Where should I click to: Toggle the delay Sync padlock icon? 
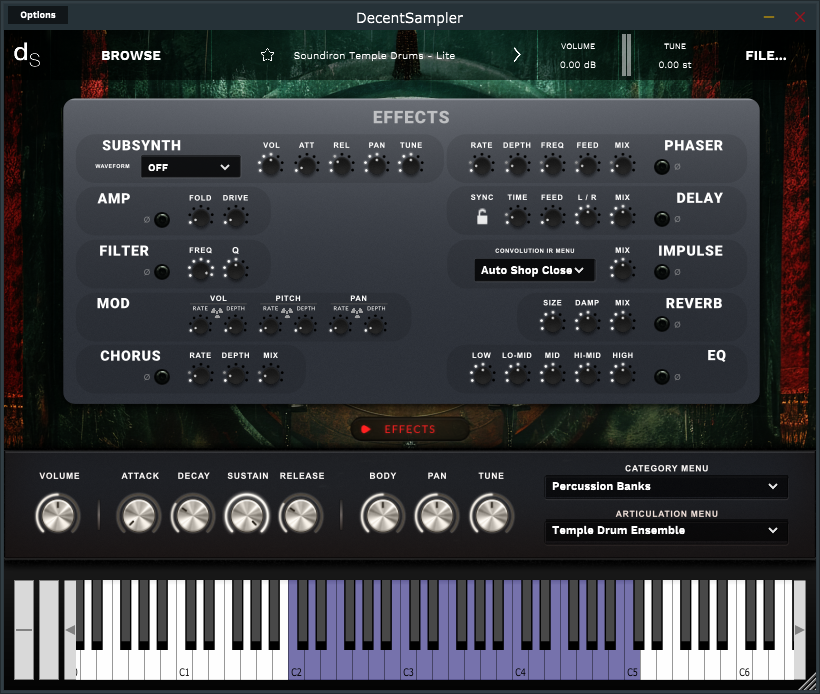click(482, 217)
